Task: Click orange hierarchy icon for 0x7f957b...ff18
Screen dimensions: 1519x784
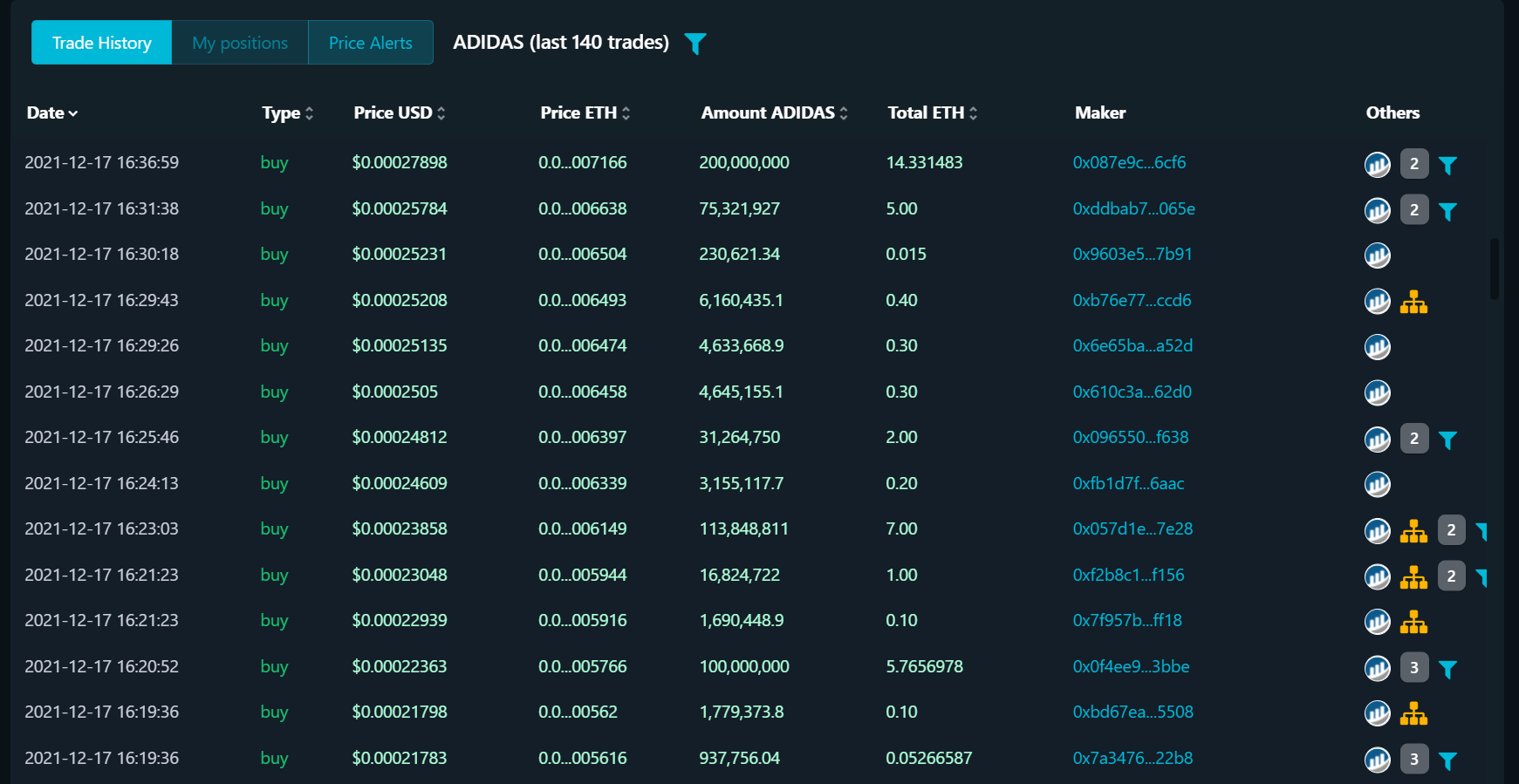Action: coord(1413,622)
